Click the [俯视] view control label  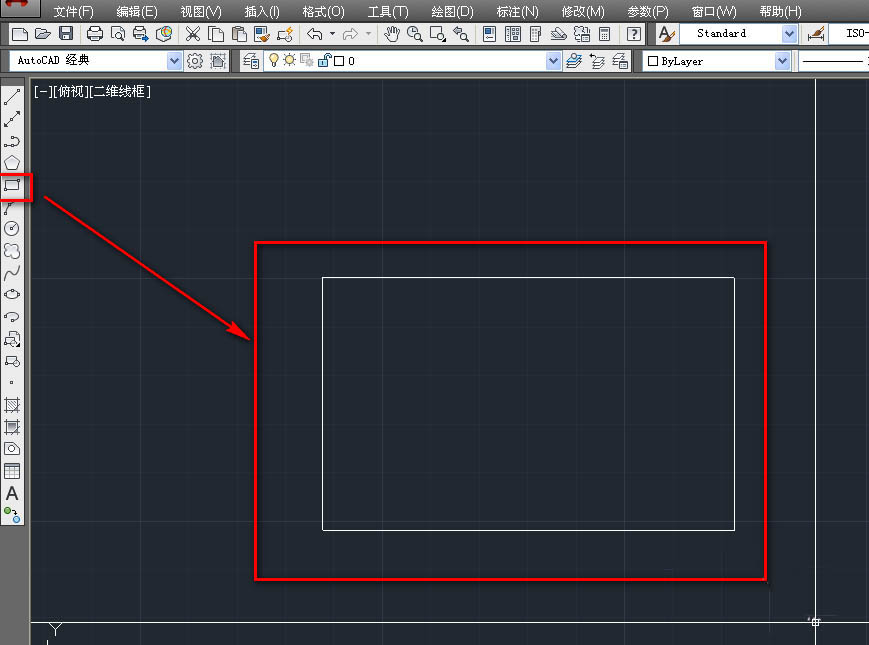point(71,91)
